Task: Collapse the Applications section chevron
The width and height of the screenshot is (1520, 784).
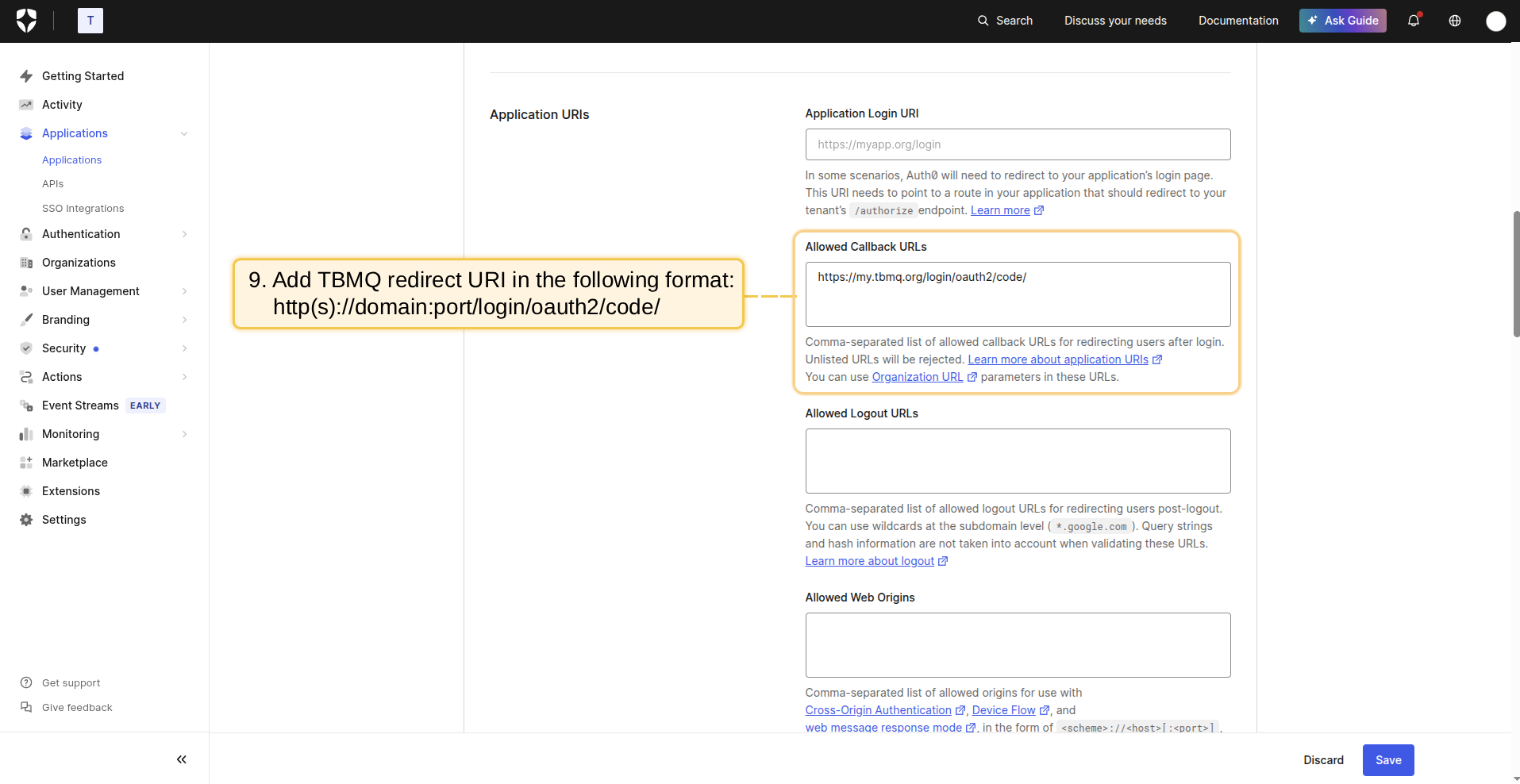Action: tap(184, 133)
